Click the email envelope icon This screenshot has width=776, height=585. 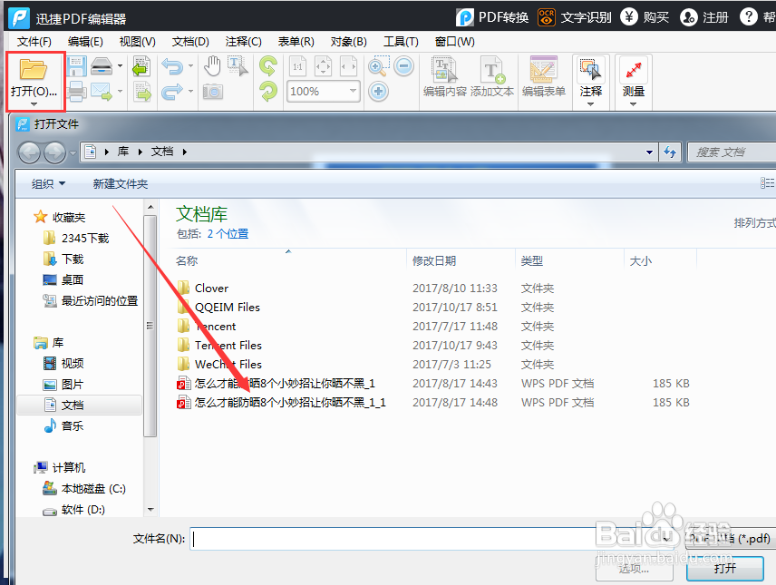[x=102, y=92]
